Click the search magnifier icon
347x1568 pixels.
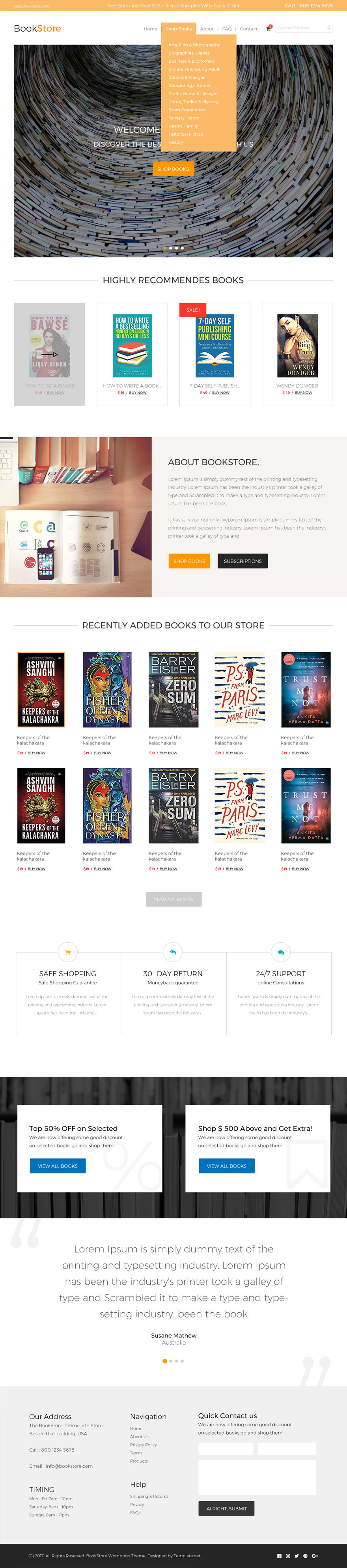pyautogui.click(x=329, y=28)
